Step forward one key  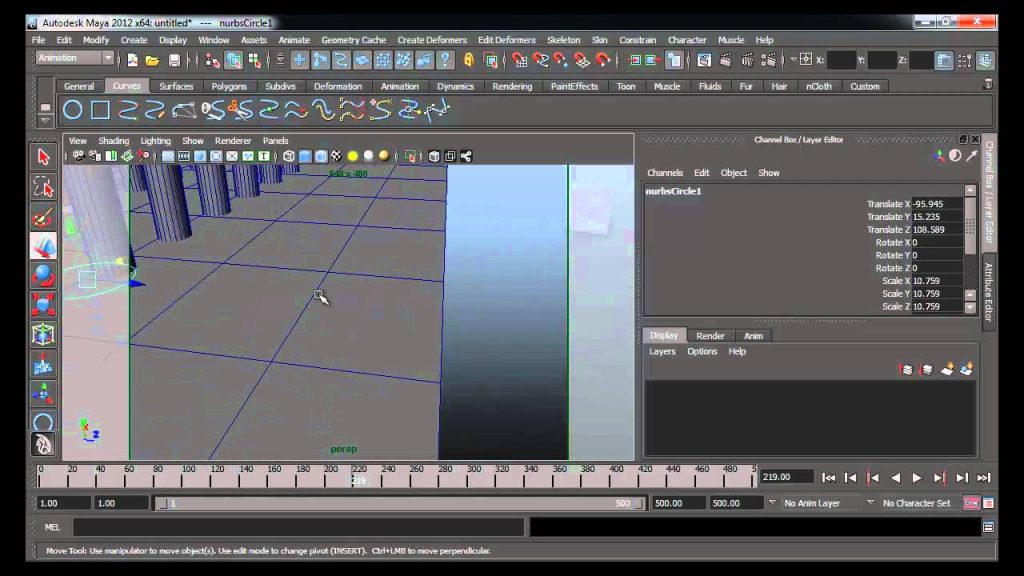939,478
